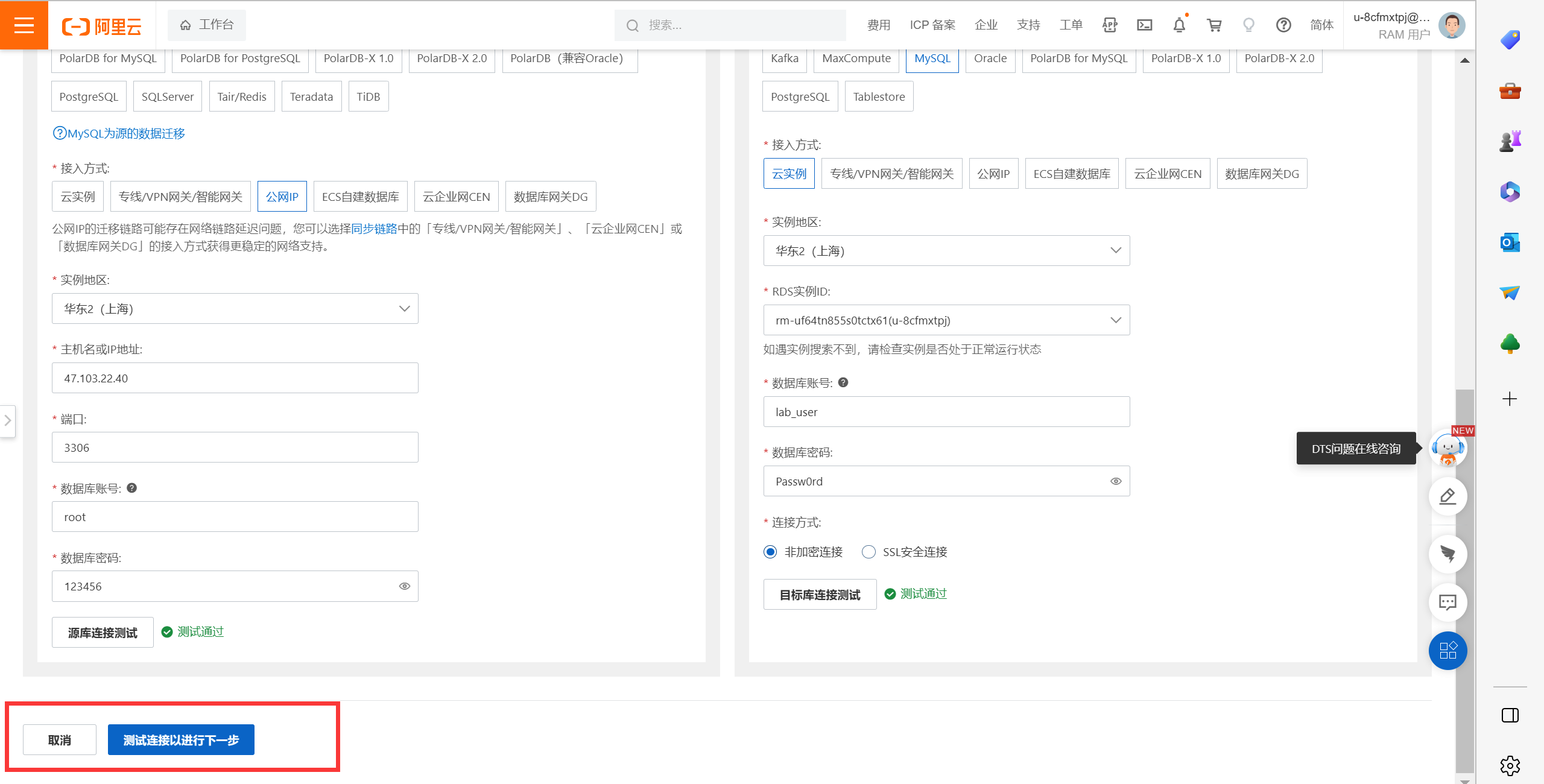Image resolution: width=1544 pixels, height=784 pixels.
Task: Open browser sidebar settings gear
Action: pos(1510,766)
